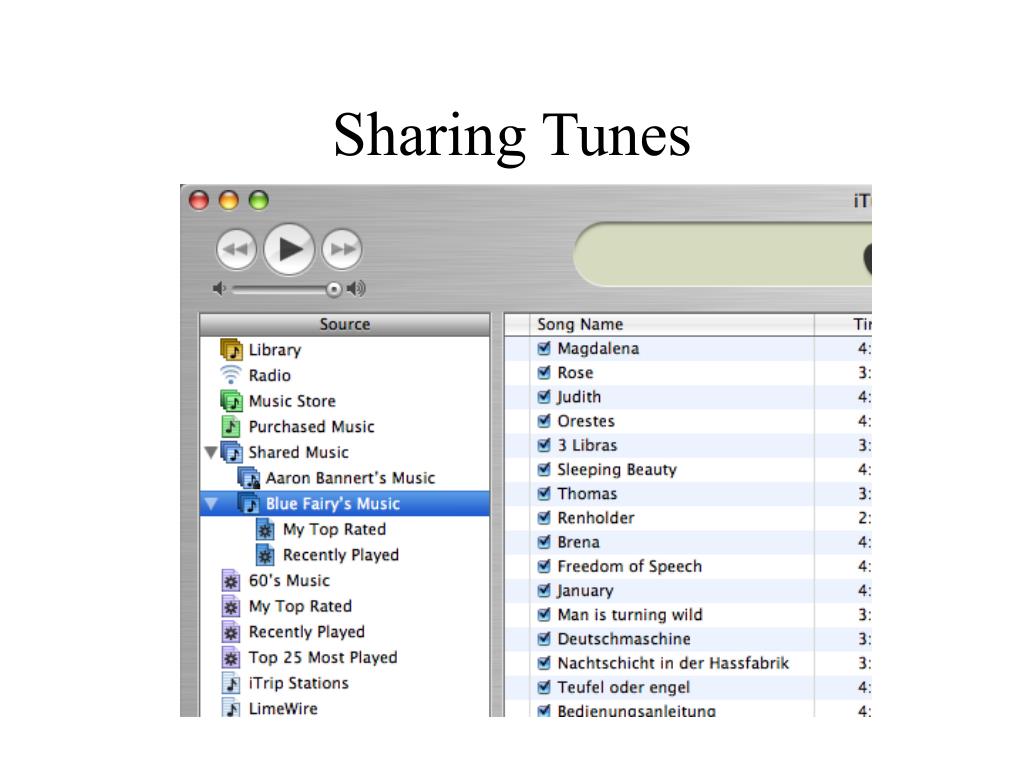Image resolution: width=1024 pixels, height=768 pixels.
Task: Uncheck the Judith song checkbox
Action: pyautogui.click(x=543, y=396)
